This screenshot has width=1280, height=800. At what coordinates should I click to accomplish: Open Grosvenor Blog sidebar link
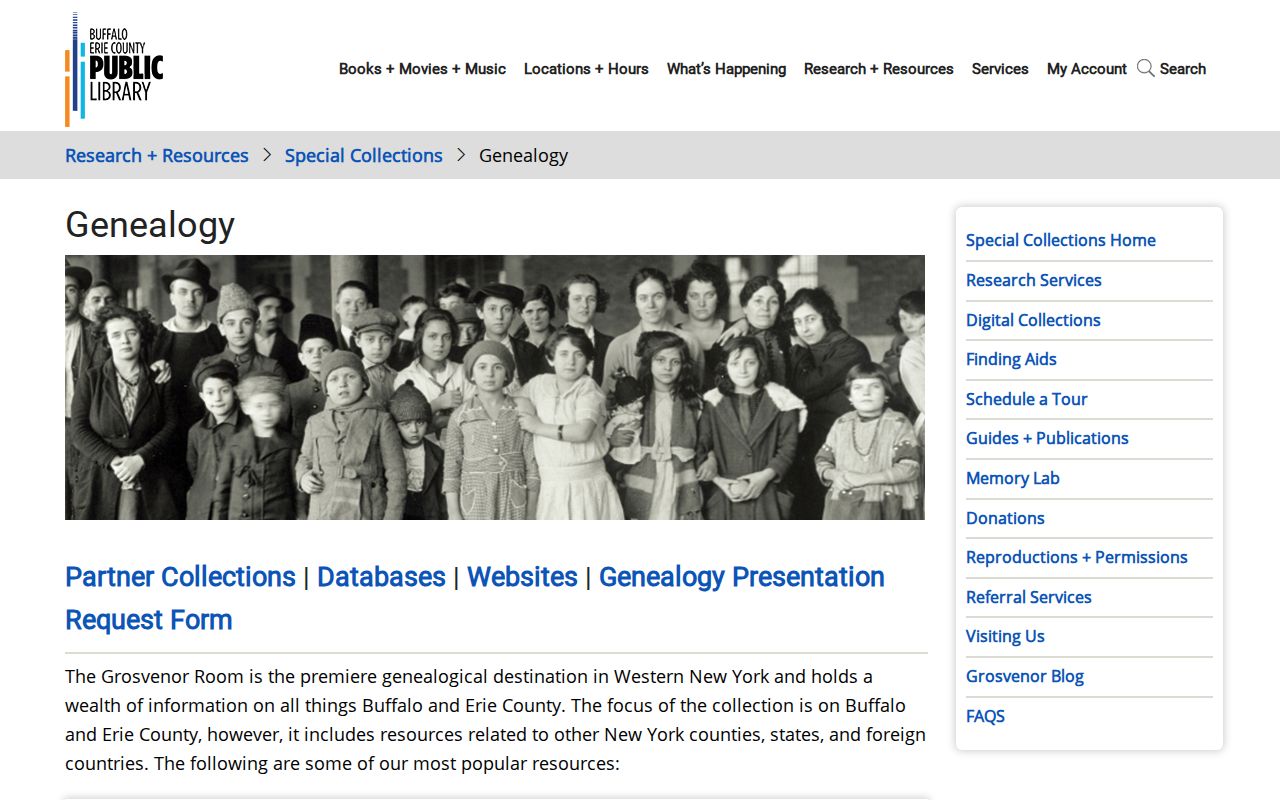click(x=1025, y=676)
